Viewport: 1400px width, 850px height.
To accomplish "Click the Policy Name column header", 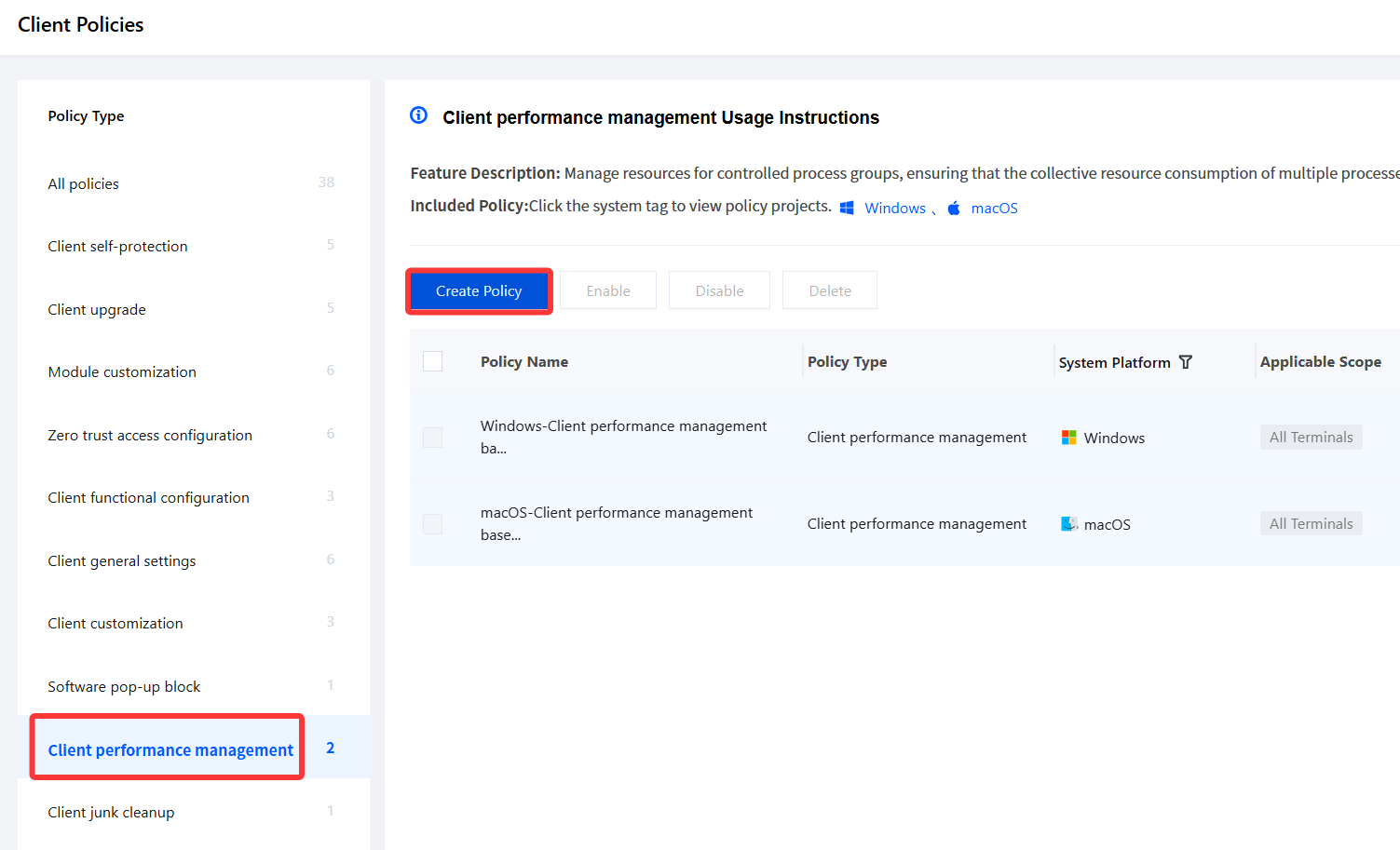I will [x=524, y=361].
